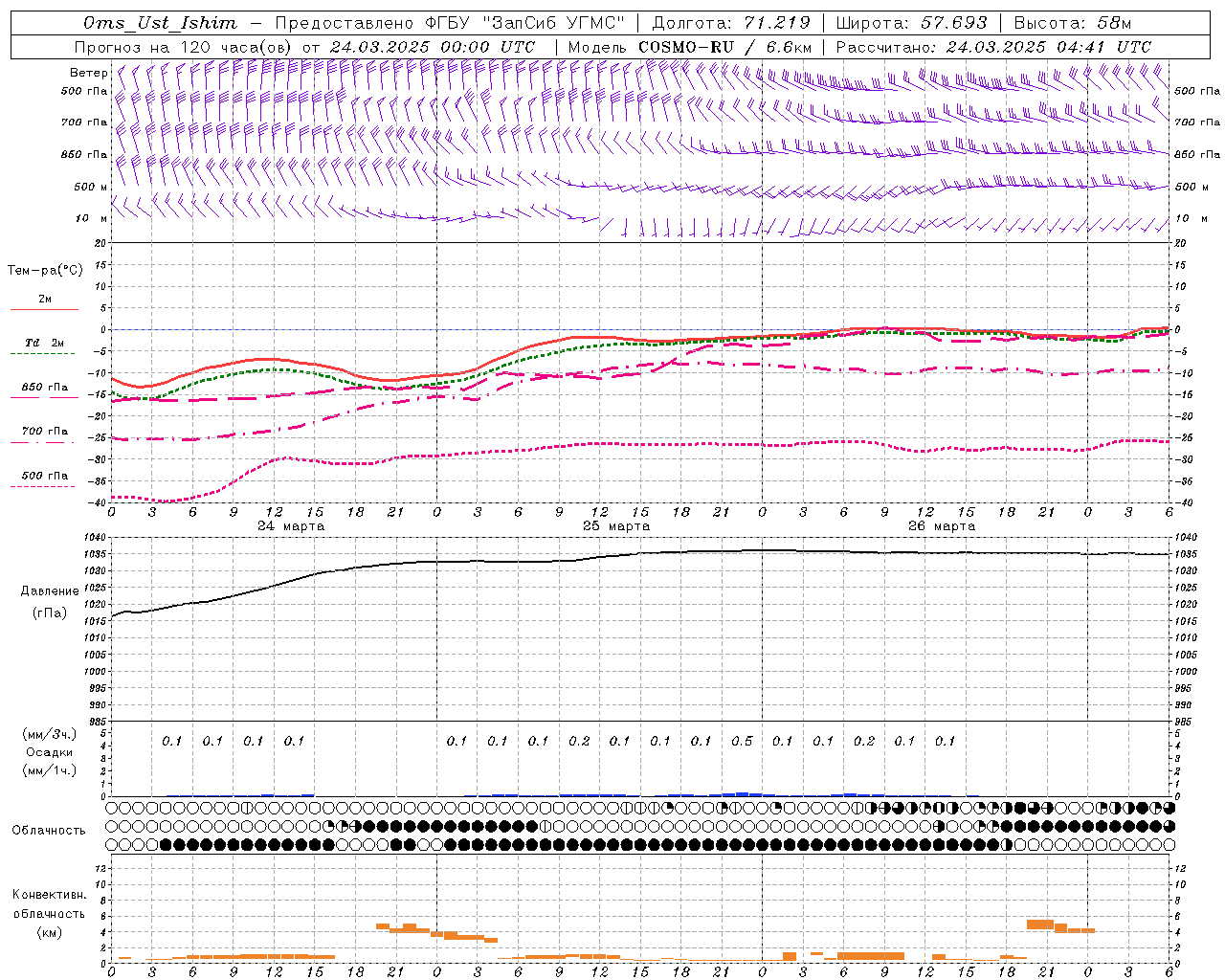Click the Облачность cloud cover label
The image size is (1225, 980).
[x=49, y=830]
